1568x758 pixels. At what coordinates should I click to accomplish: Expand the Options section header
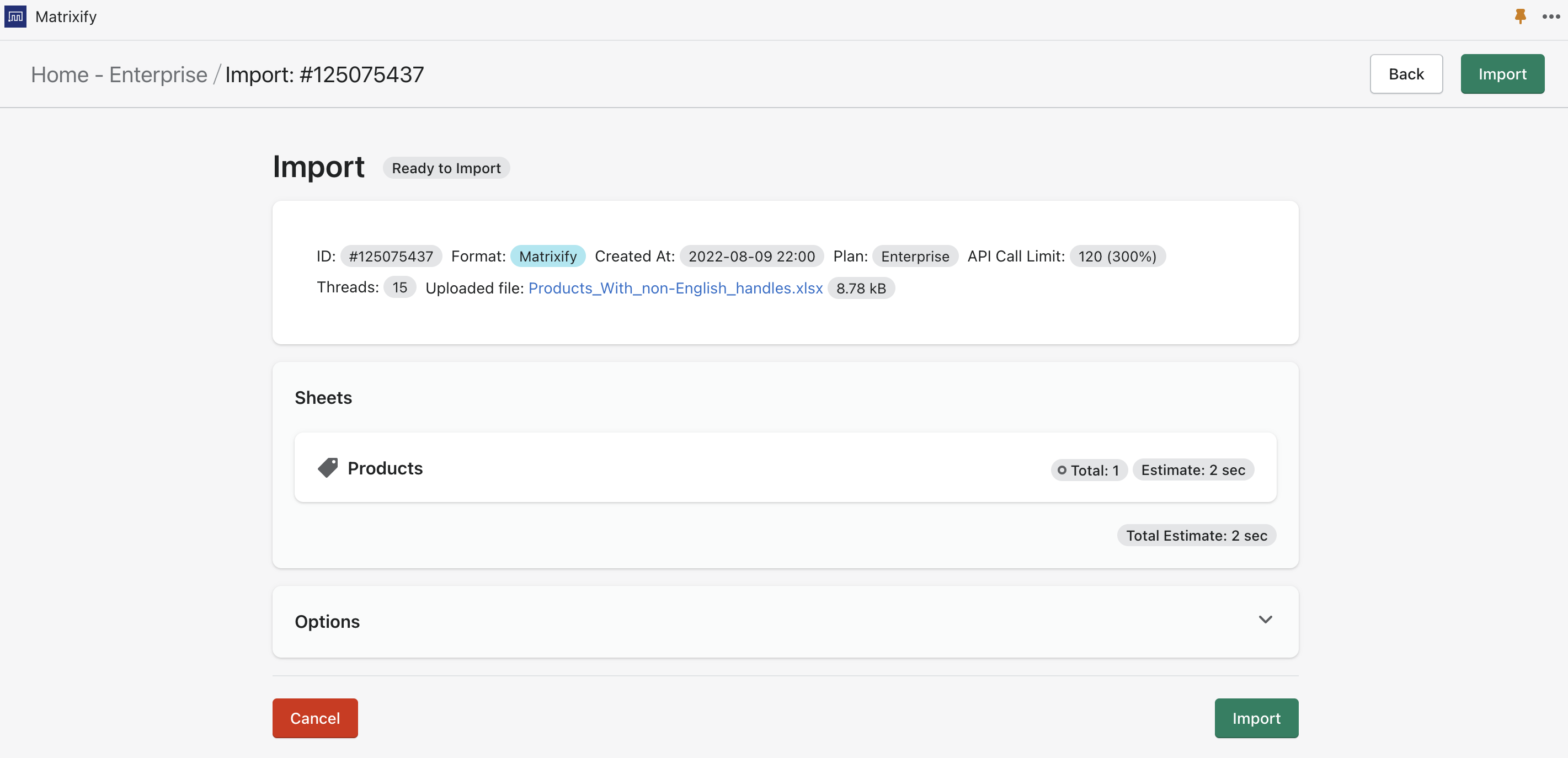(328, 621)
